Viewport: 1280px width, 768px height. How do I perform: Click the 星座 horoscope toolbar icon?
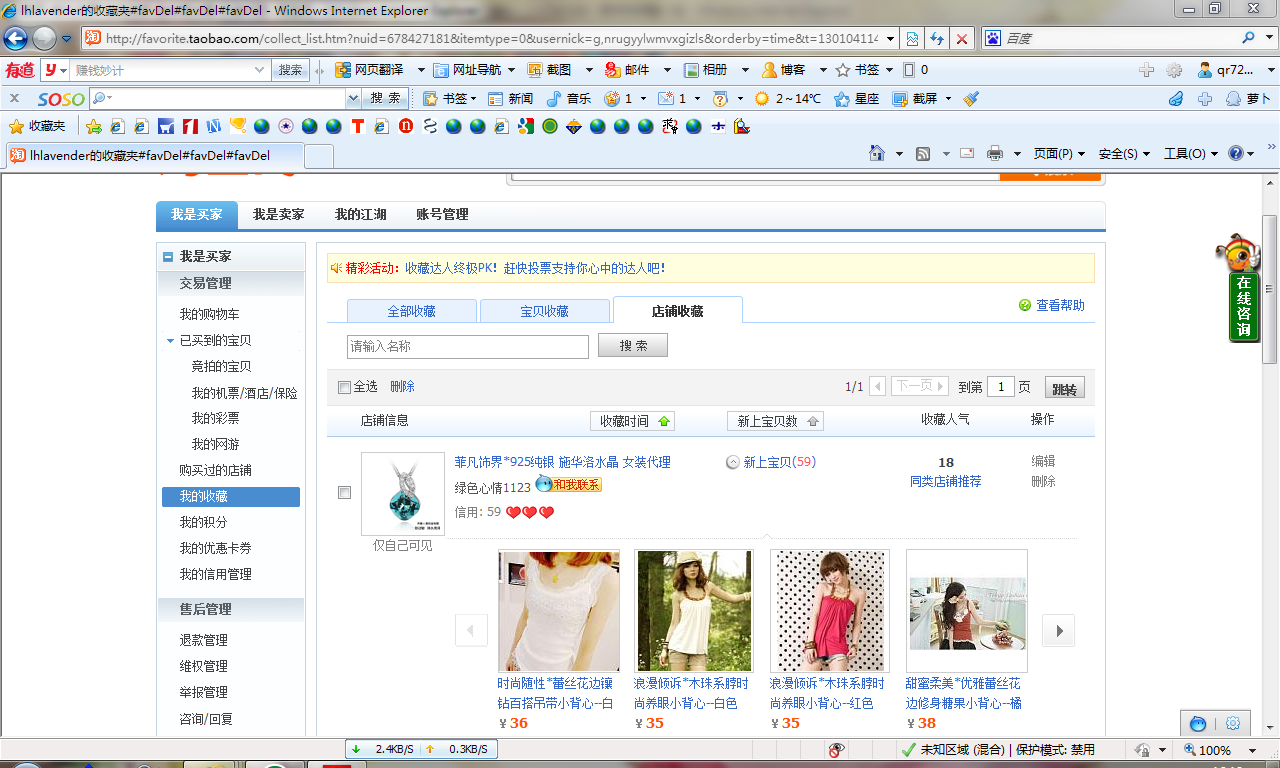[x=857, y=99]
